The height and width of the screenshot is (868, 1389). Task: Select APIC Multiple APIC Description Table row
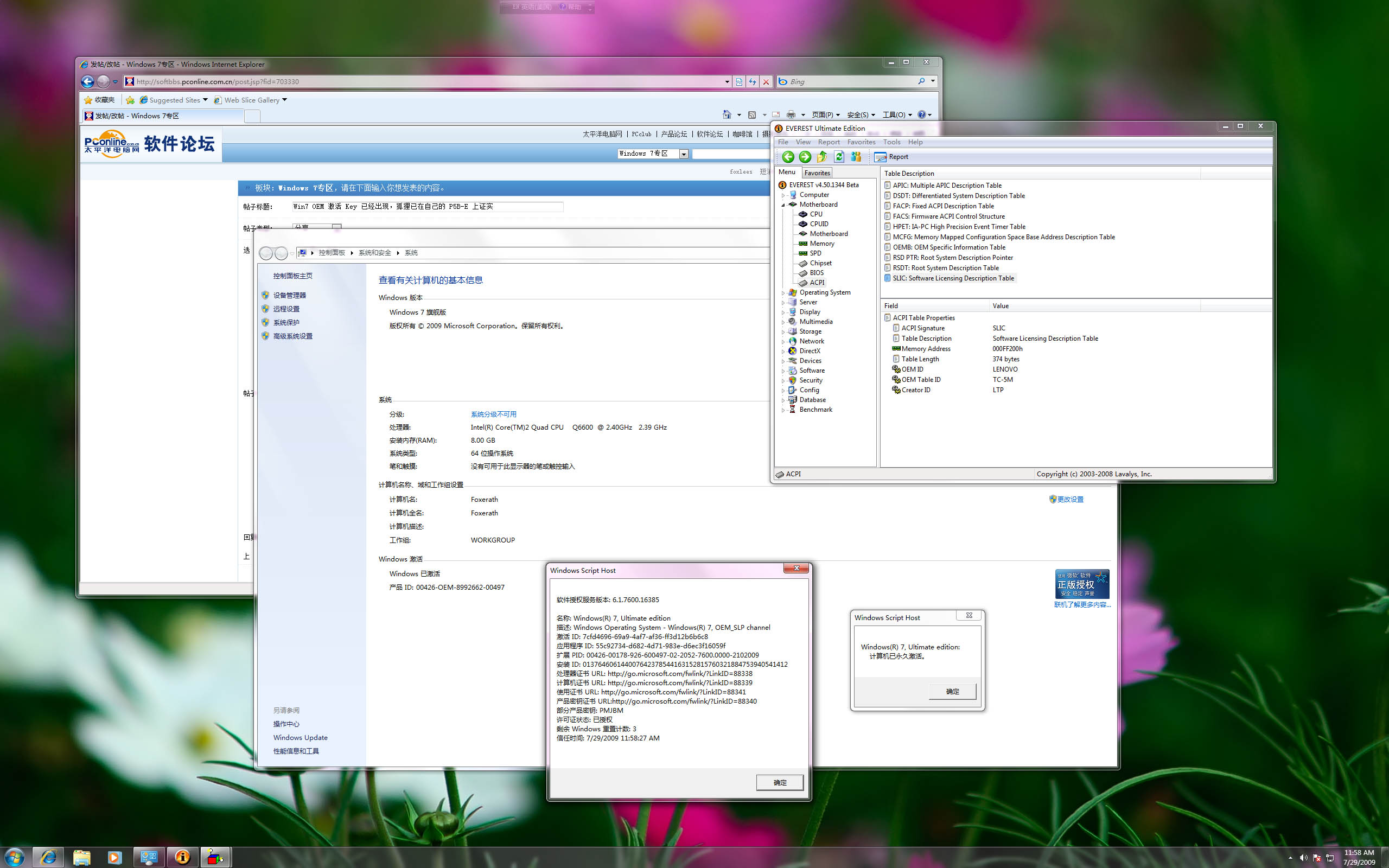tap(946, 186)
